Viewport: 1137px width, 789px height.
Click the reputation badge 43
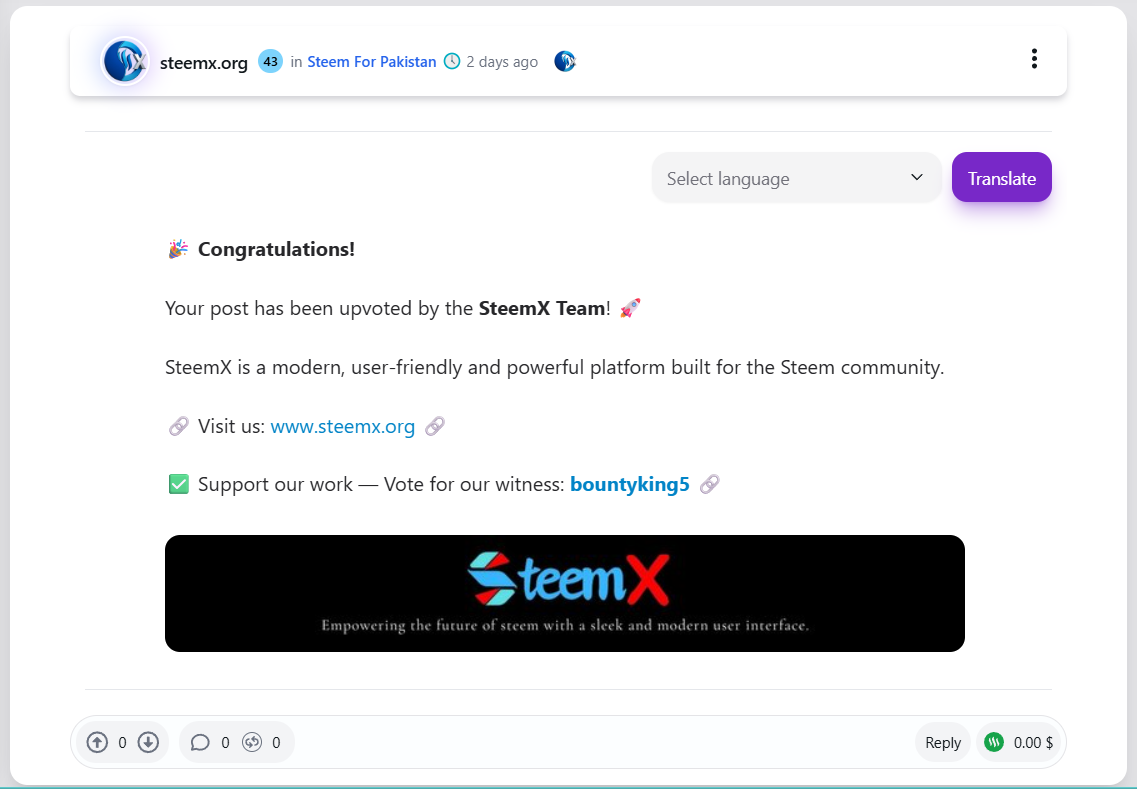coord(270,62)
